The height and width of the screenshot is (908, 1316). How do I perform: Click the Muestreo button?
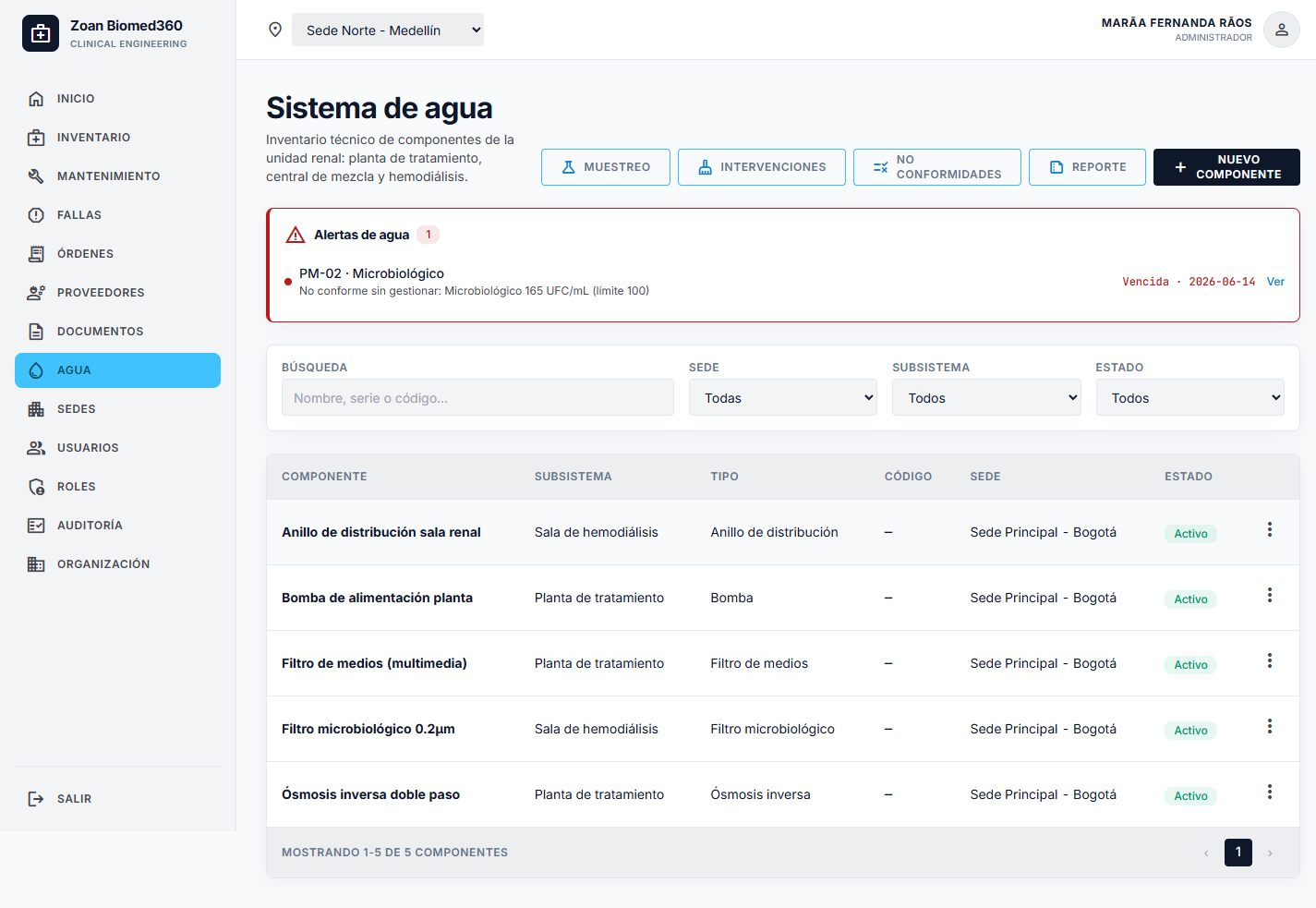tap(606, 167)
